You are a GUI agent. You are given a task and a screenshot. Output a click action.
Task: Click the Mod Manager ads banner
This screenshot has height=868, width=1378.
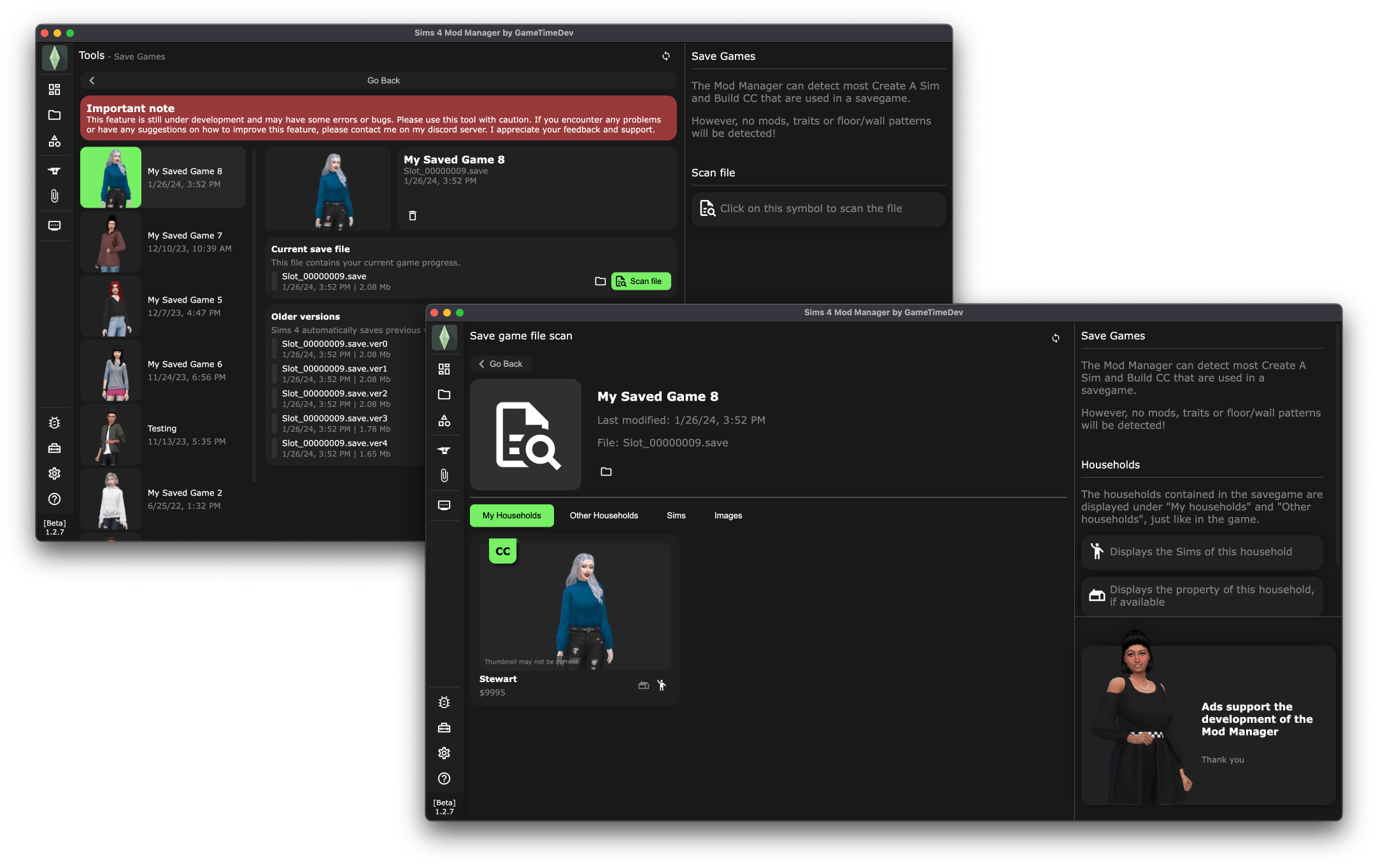click(x=1208, y=725)
